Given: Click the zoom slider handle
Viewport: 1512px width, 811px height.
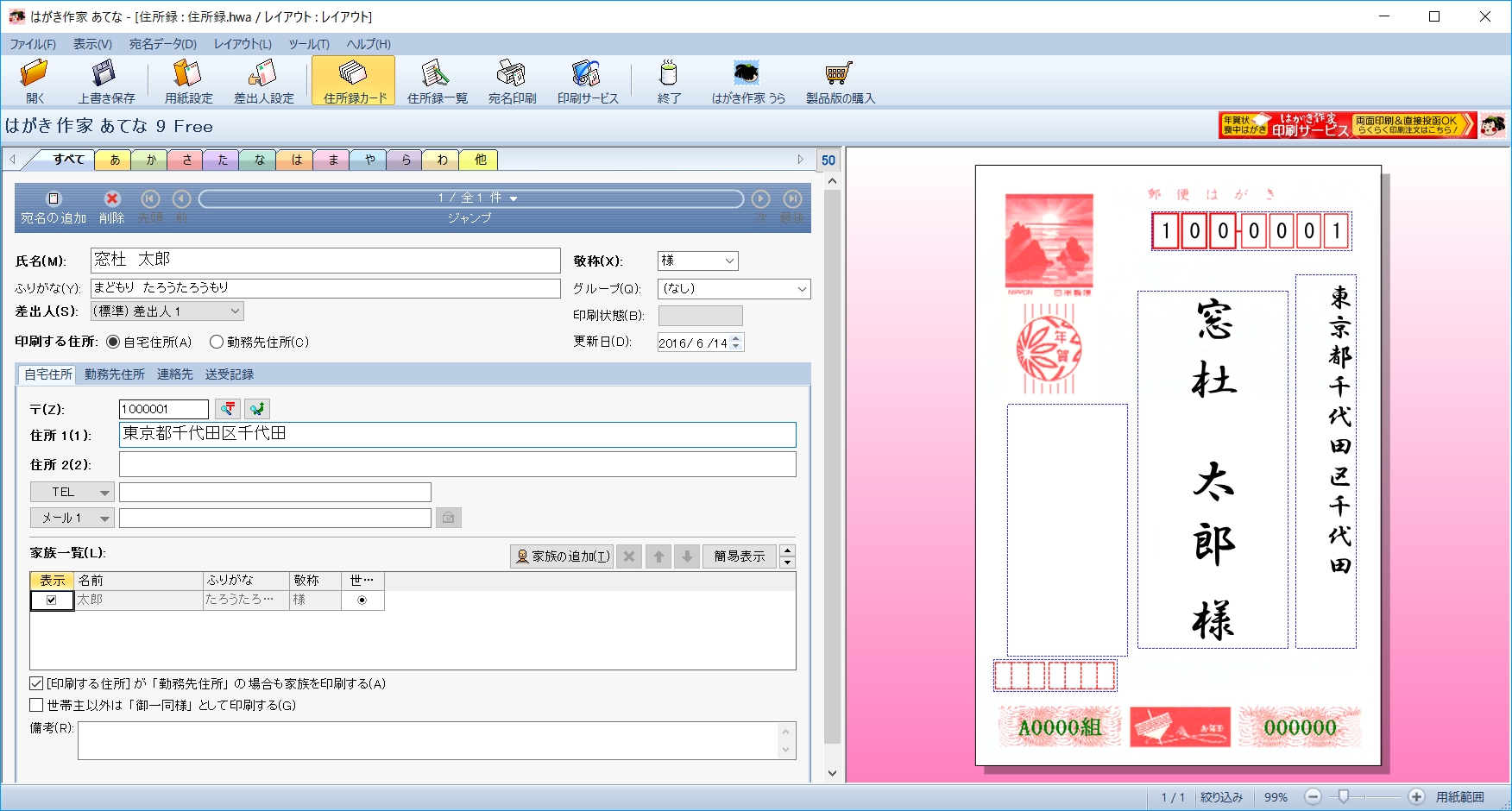Looking at the screenshot, I should pos(1343,796).
